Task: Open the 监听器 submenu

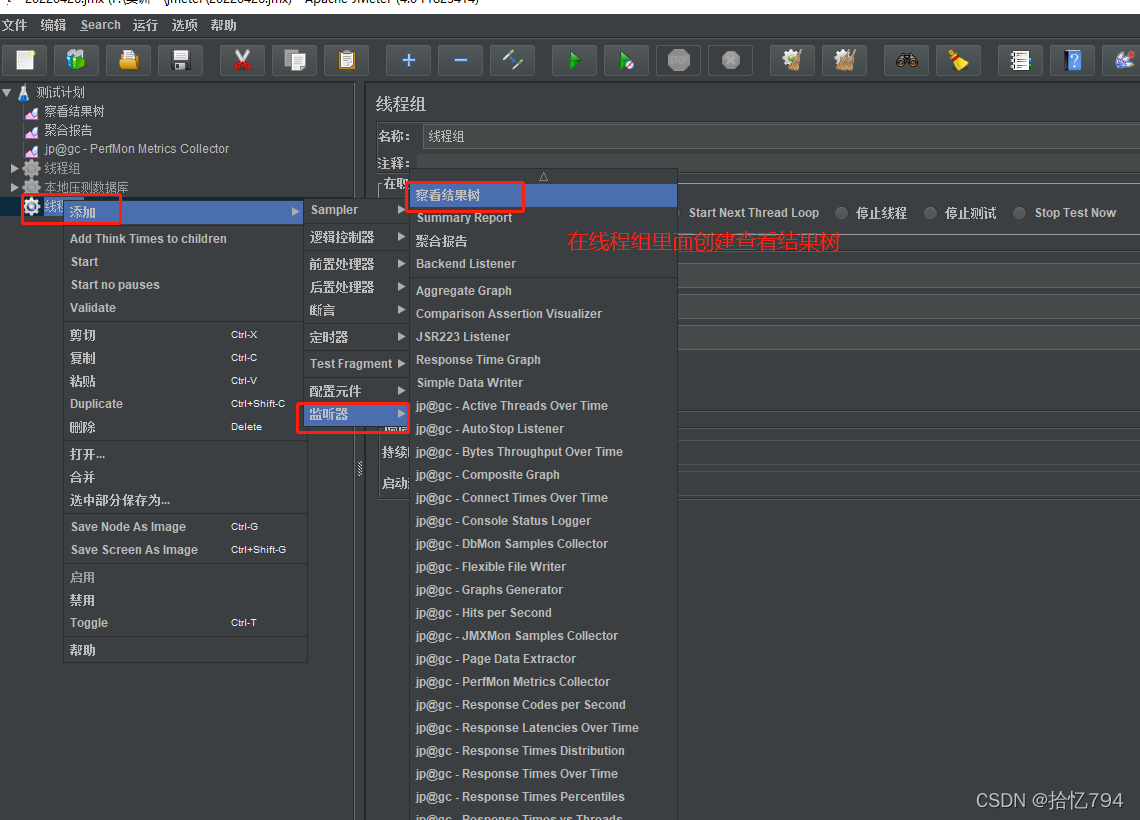Action: click(x=356, y=414)
